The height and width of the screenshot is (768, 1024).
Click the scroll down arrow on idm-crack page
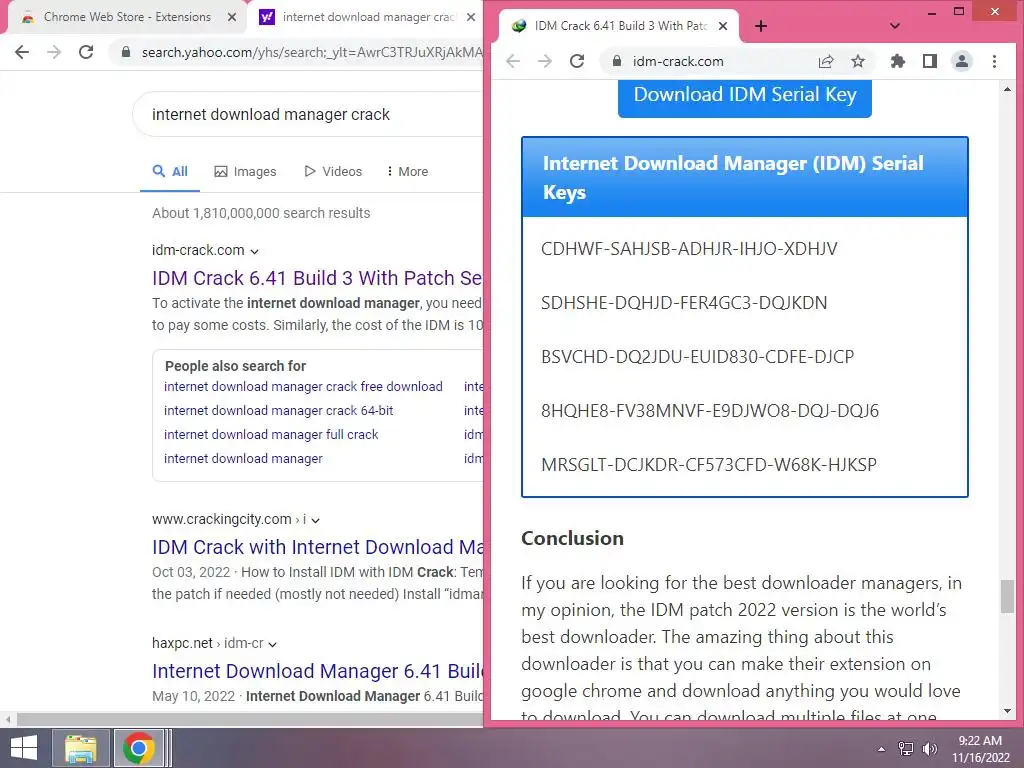[1007, 711]
